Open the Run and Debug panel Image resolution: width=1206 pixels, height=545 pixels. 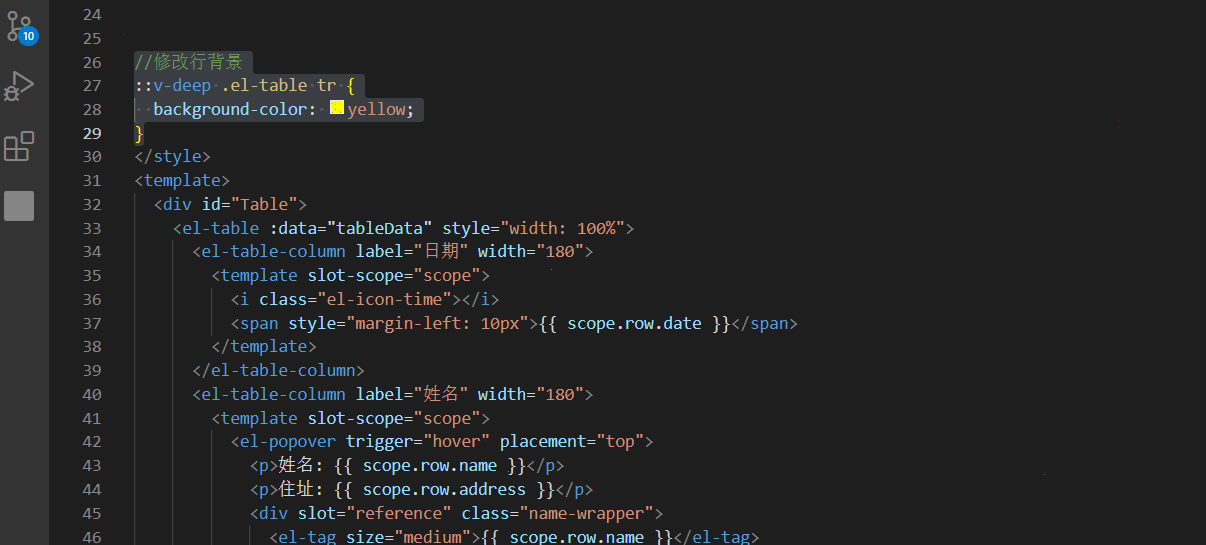point(19,86)
